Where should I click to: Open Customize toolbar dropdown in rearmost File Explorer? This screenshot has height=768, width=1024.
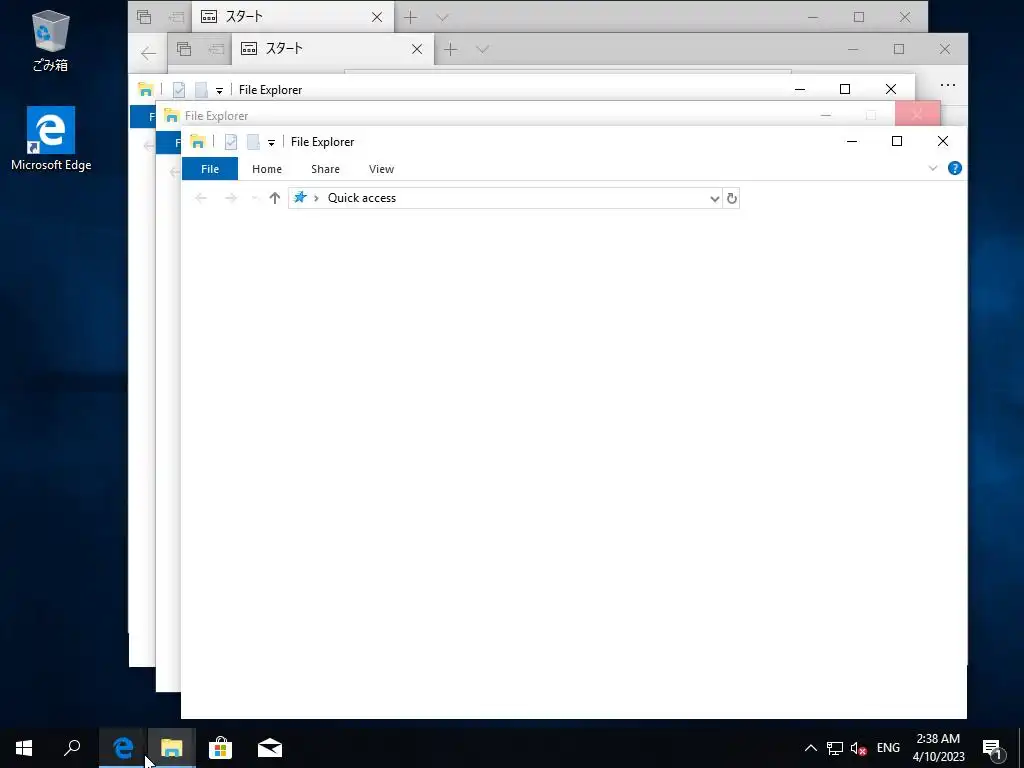[219, 90]
